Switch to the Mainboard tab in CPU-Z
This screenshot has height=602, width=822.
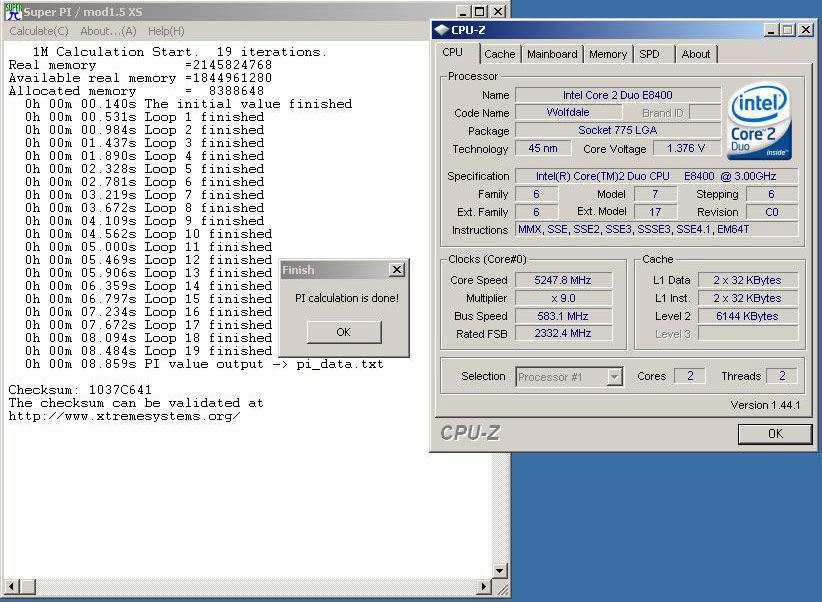(x=552, y=54)
